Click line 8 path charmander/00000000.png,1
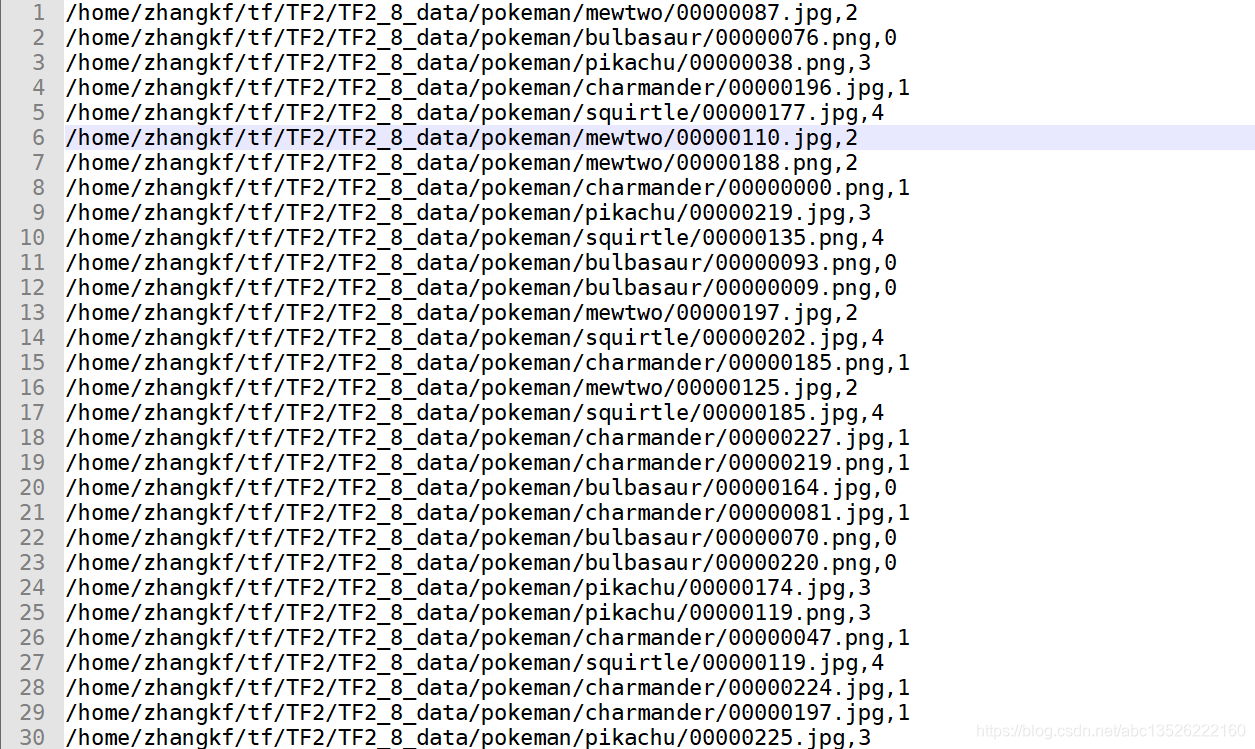The width and height of the screenshot is (1255, 749). (x=487, y=188)
